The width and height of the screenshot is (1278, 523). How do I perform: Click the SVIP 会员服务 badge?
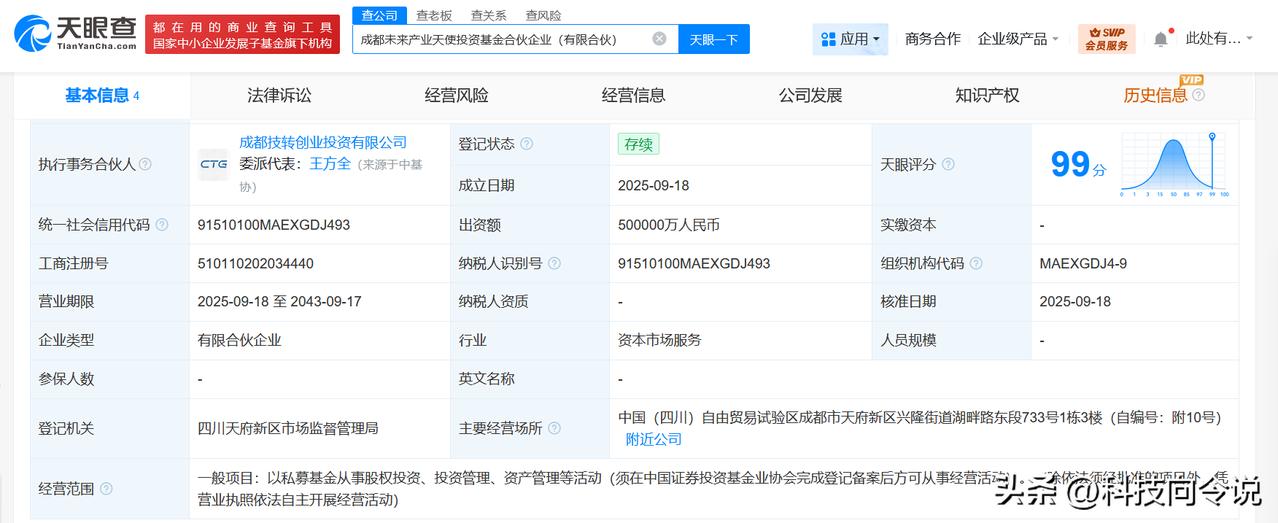(1106, 39)
